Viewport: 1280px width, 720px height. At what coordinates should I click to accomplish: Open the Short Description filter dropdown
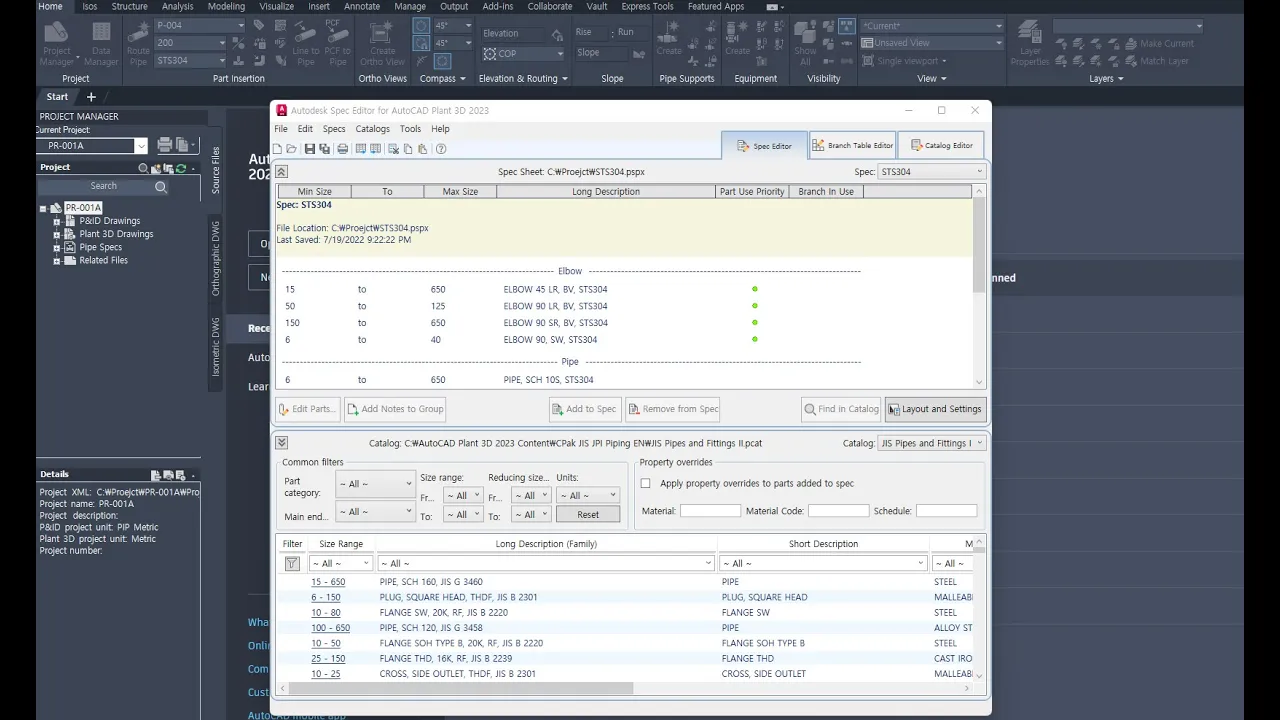[823, 564]
